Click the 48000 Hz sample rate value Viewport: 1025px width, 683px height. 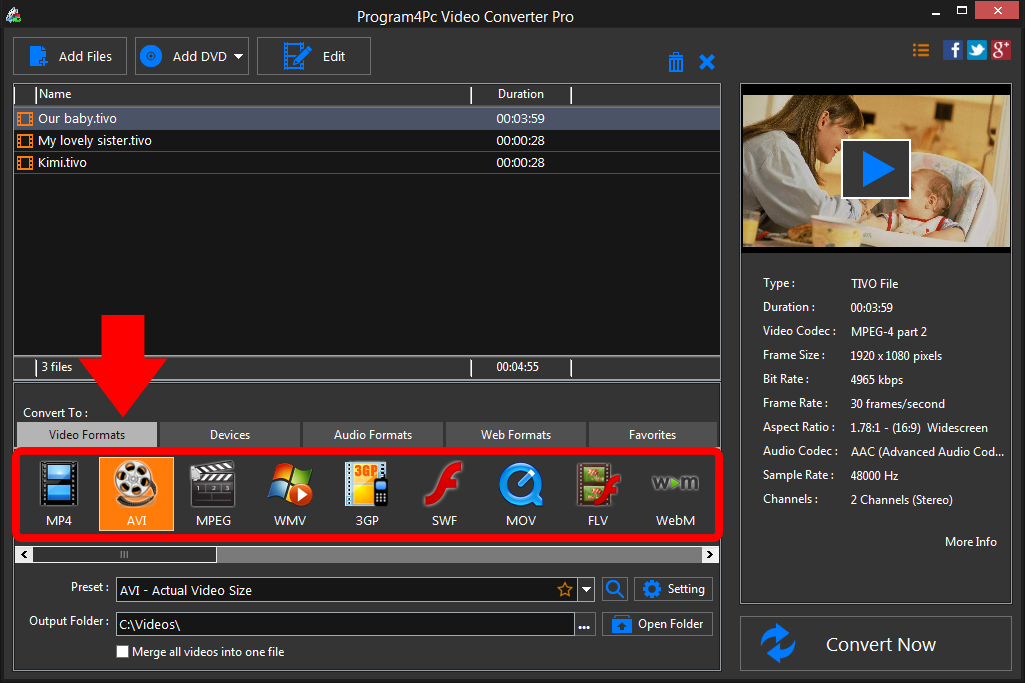tap(875, 476)
